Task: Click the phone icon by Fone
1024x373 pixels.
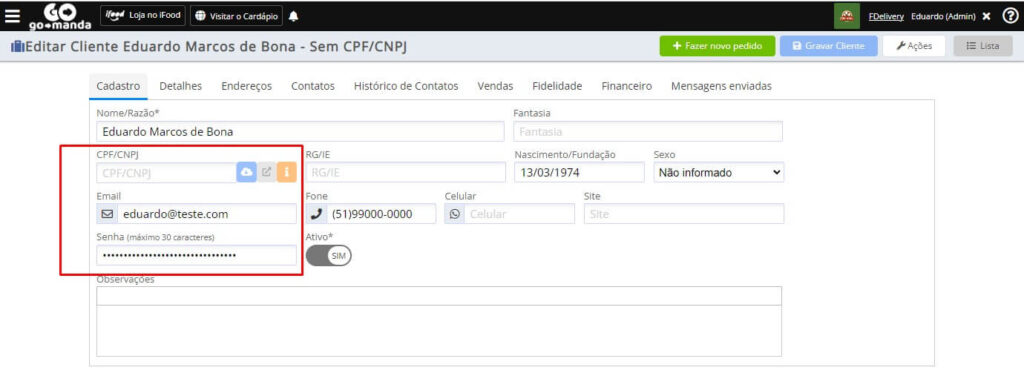Action: 316,214
